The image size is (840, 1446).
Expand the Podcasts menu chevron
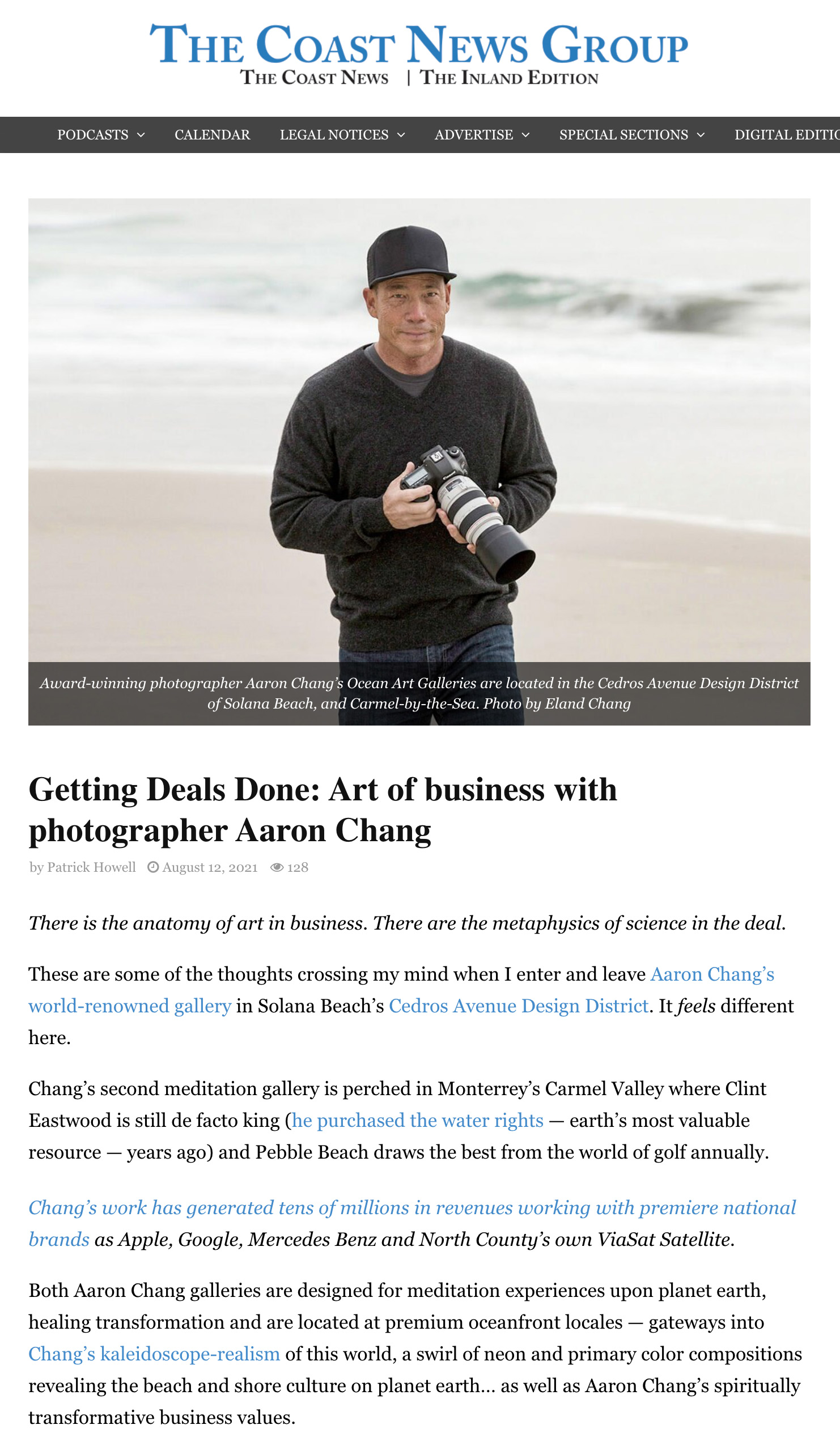141,135
